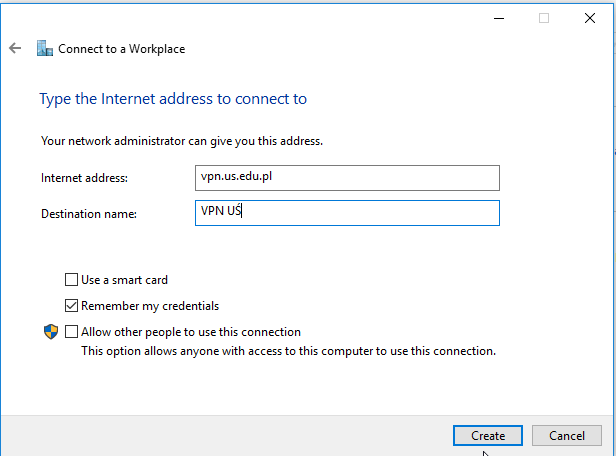The width and height of the screenshot is (616, 456).
Task: Close the wizard with the X icon
Action: (x=590, y=18)
